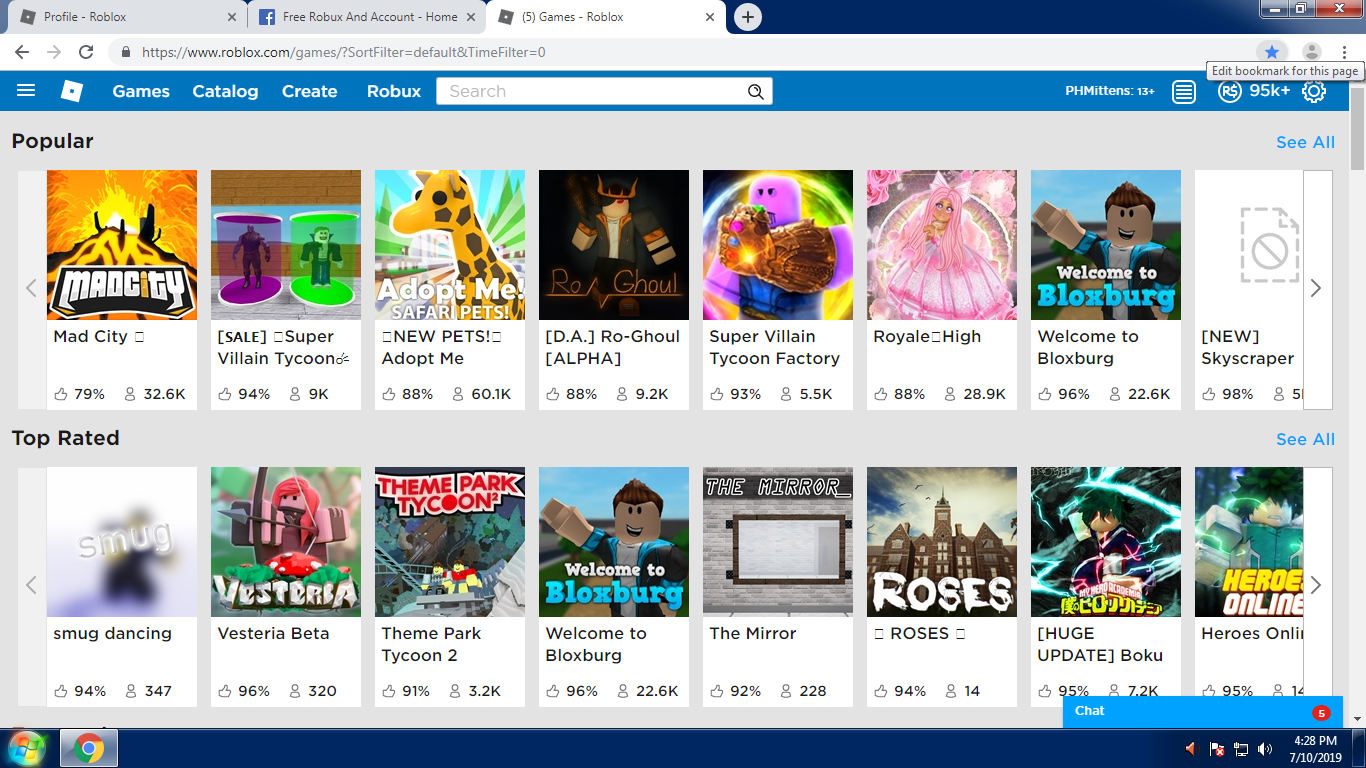The image size is (1366, 768).
Task: Open the [NEW] Skyscraper placeholder thumbnail
Action: [1249, 245]
